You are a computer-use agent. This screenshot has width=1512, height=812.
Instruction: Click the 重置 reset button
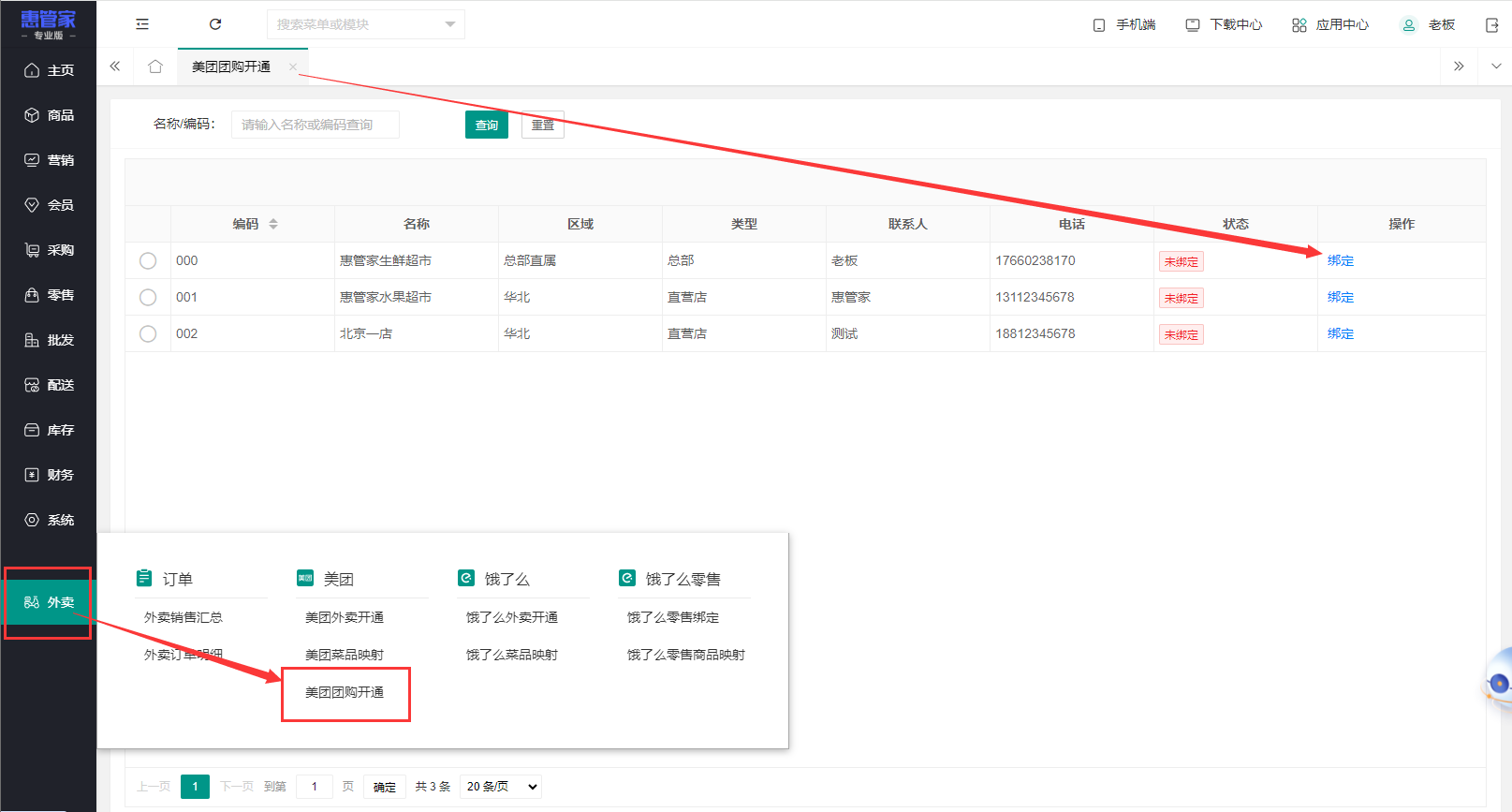point(543,125)
